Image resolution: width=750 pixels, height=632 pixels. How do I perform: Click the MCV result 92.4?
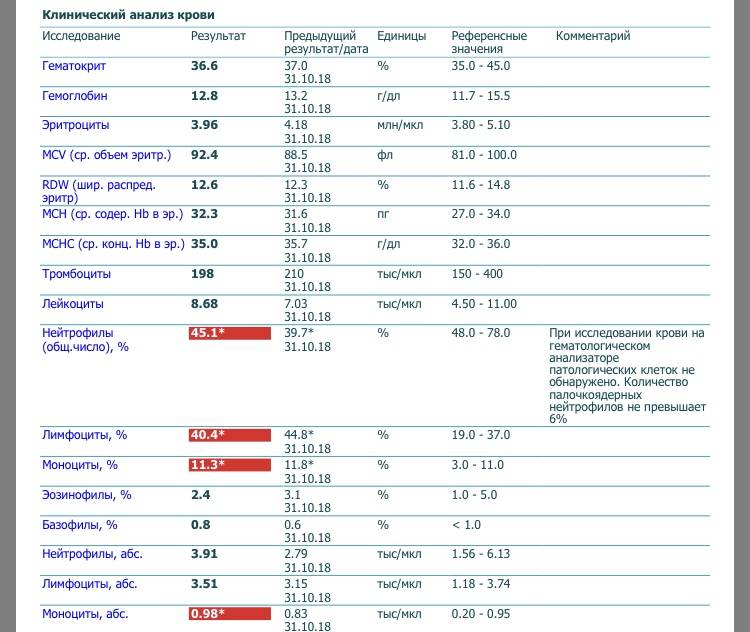click(x=204, y=155)
